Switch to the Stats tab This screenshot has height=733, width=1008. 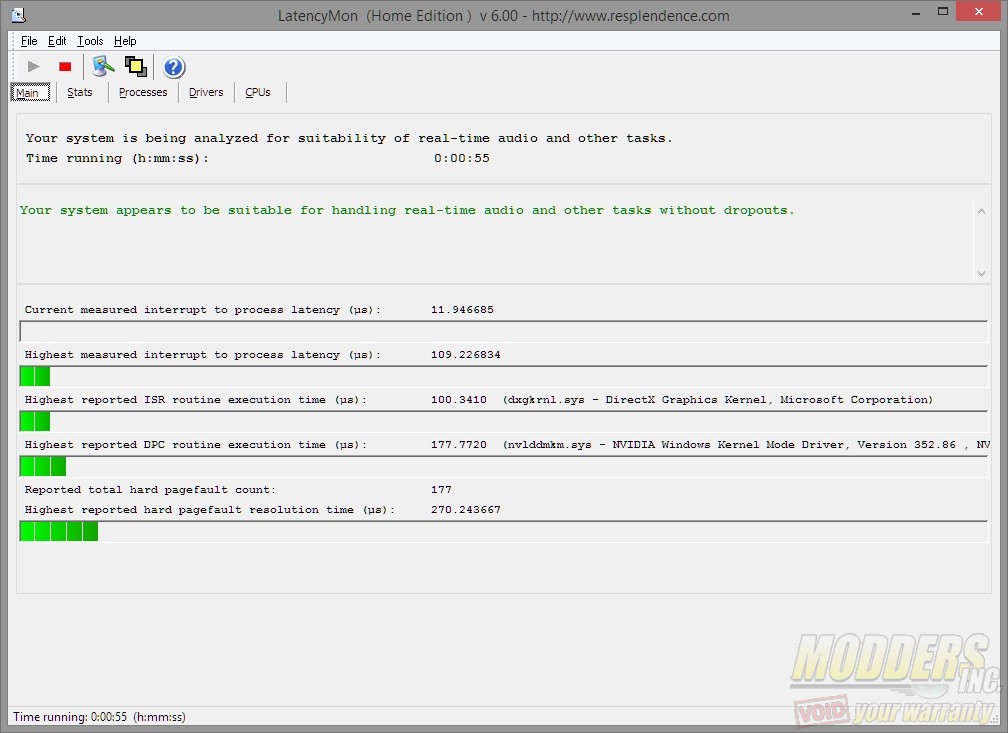pos(80,92)
